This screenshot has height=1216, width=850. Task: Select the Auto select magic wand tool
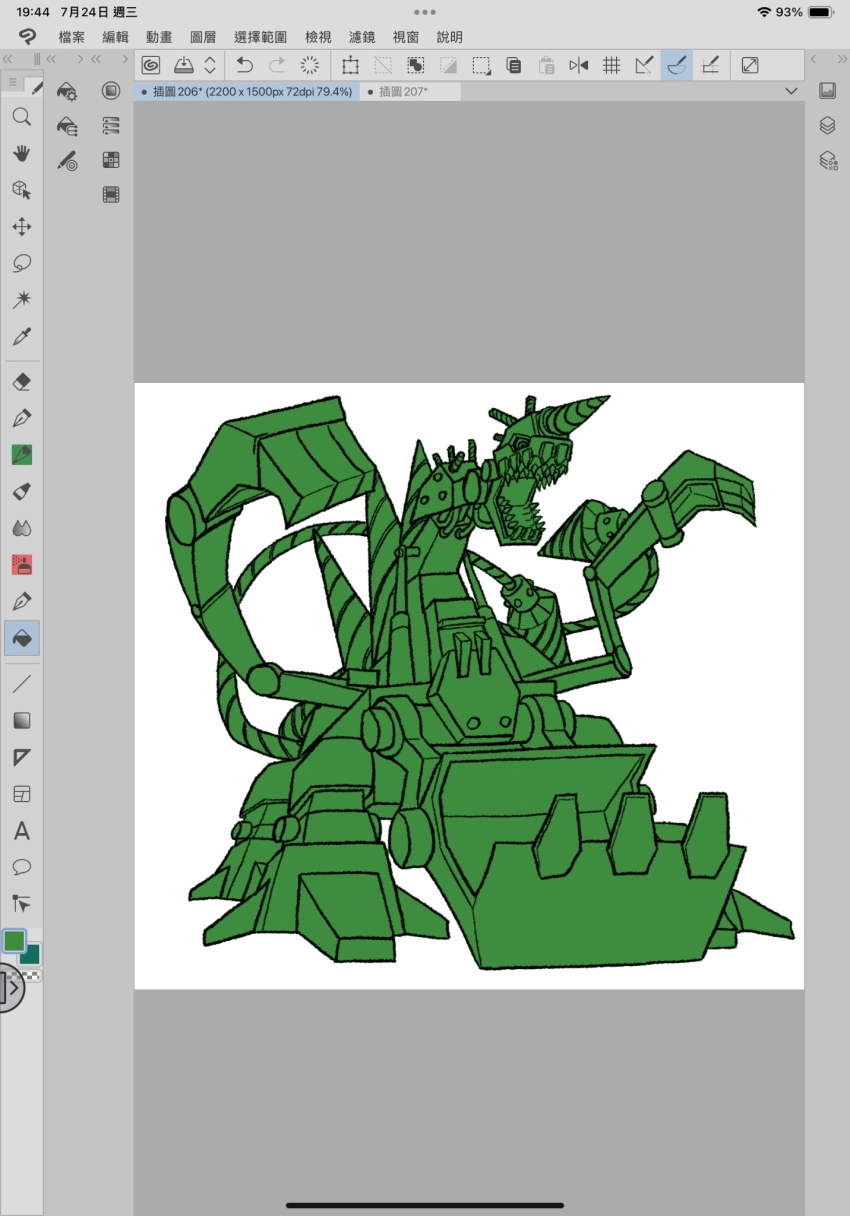[x=21, y=300]
